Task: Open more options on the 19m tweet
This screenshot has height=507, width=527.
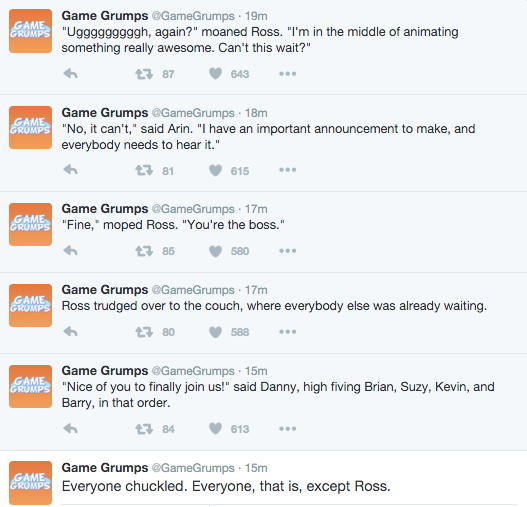Action: [288, 74]
